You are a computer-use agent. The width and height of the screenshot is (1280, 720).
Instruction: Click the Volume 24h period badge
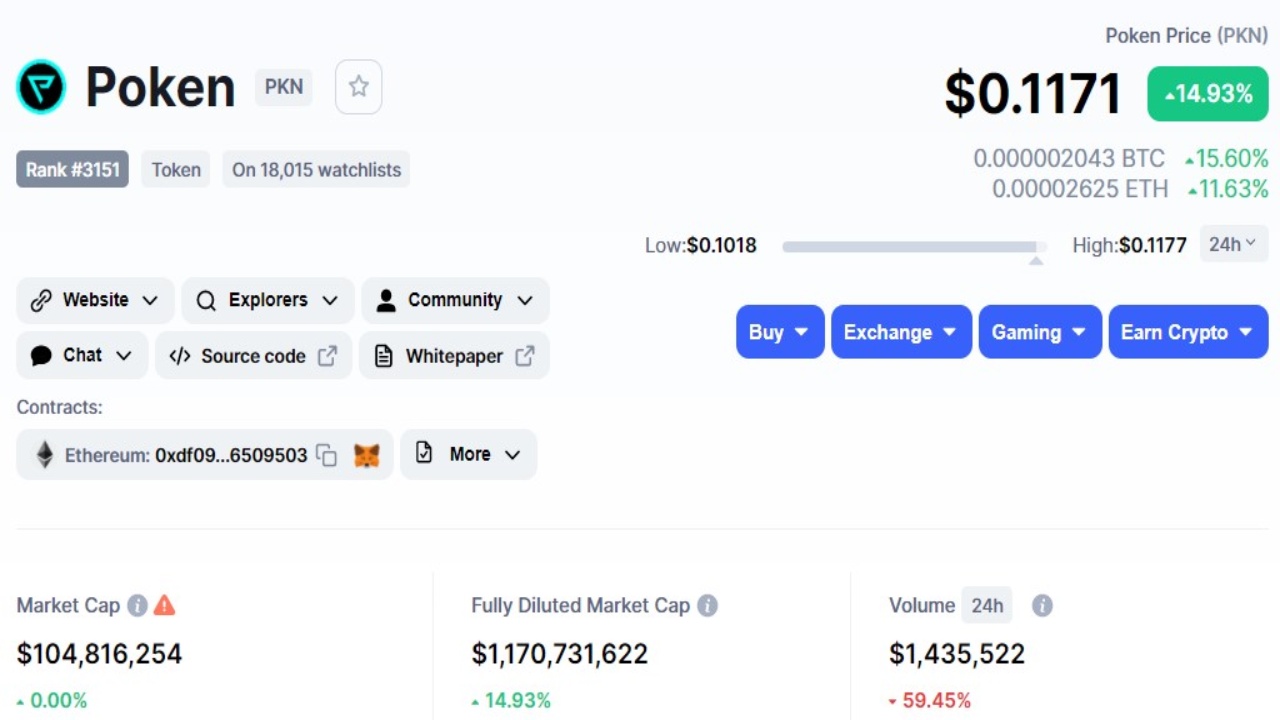tap(987, 605)
